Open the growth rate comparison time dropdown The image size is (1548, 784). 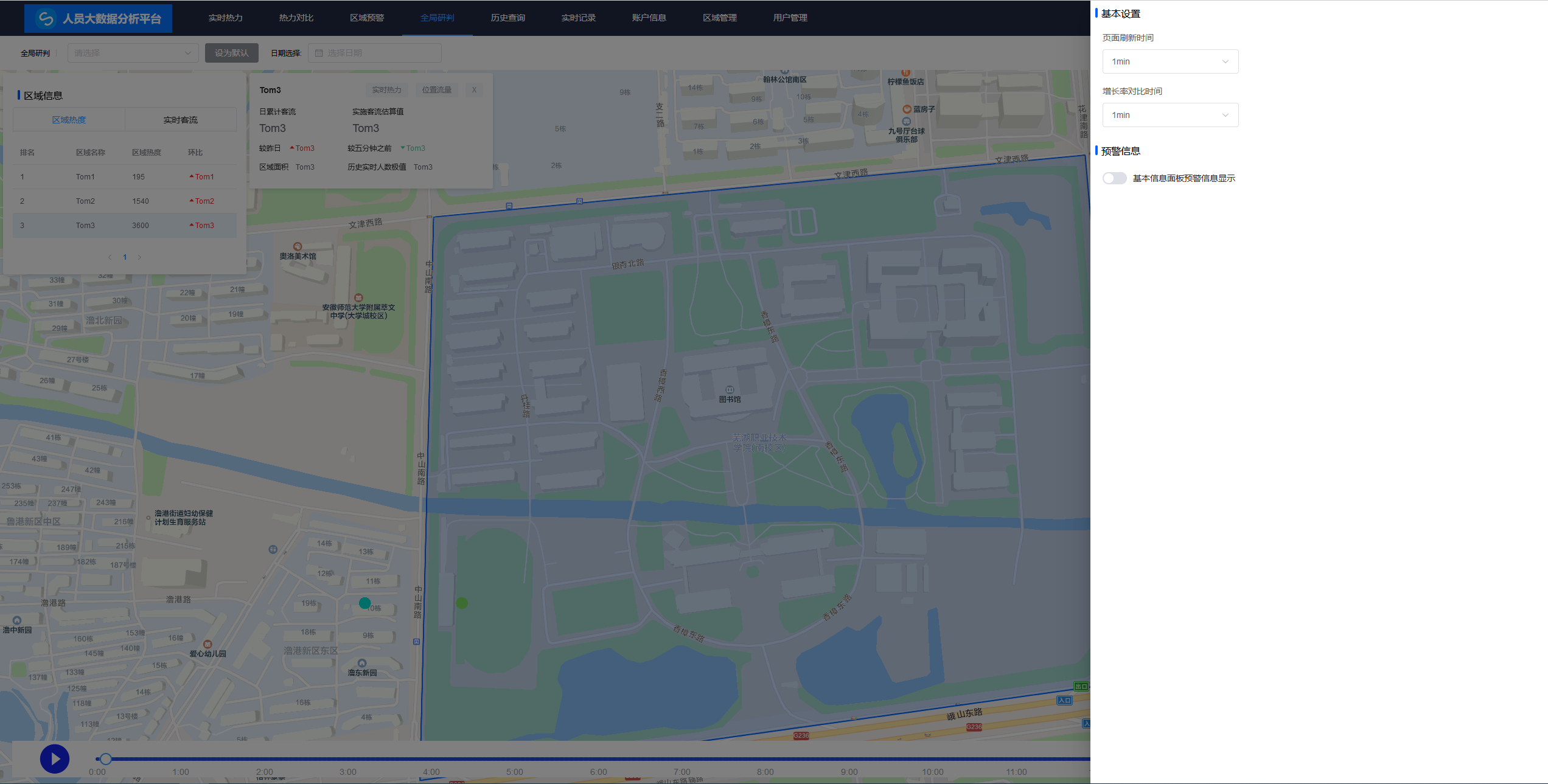[x=1170, y=115]
